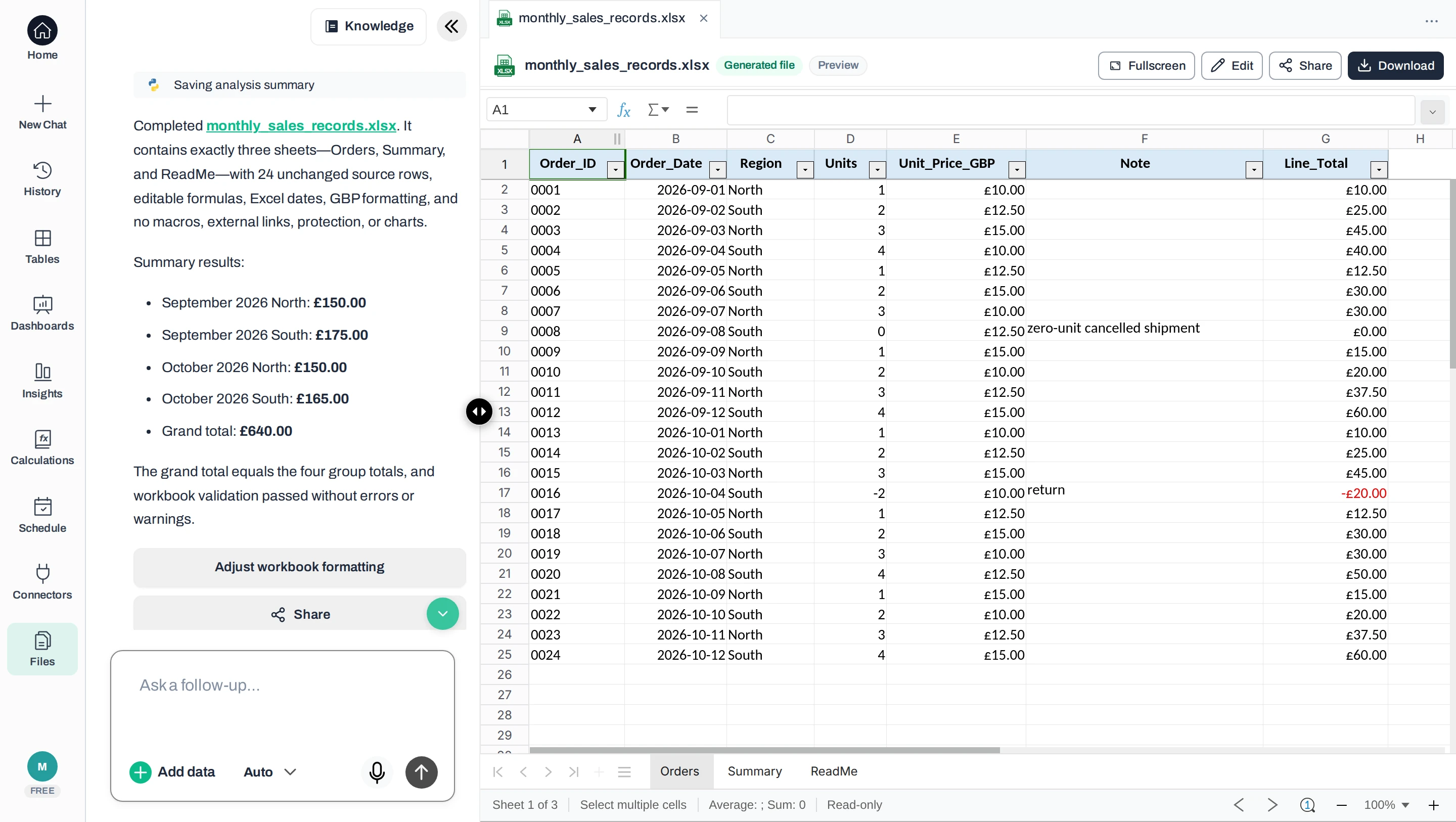Click the horizontal scrollbar of the spreadsheet
The width and height of the screenshot is (1456, 822).
(764, 750)
